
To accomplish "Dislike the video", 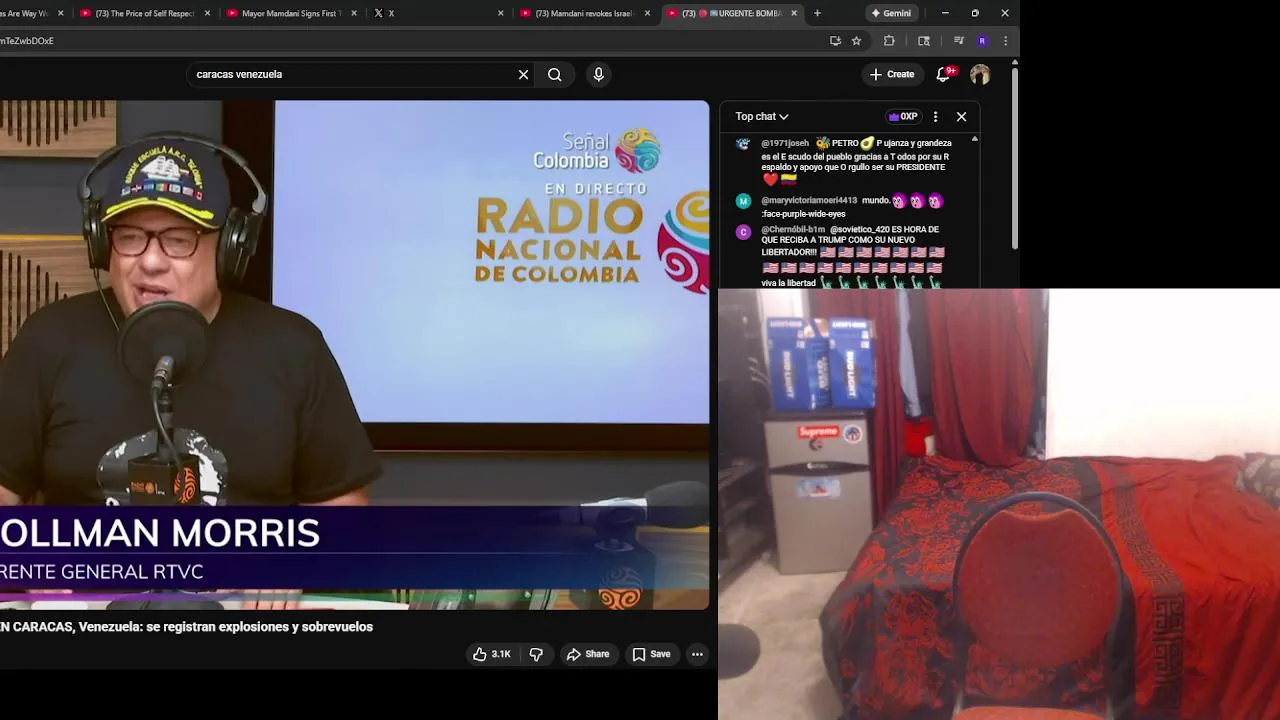I will 536,654.
